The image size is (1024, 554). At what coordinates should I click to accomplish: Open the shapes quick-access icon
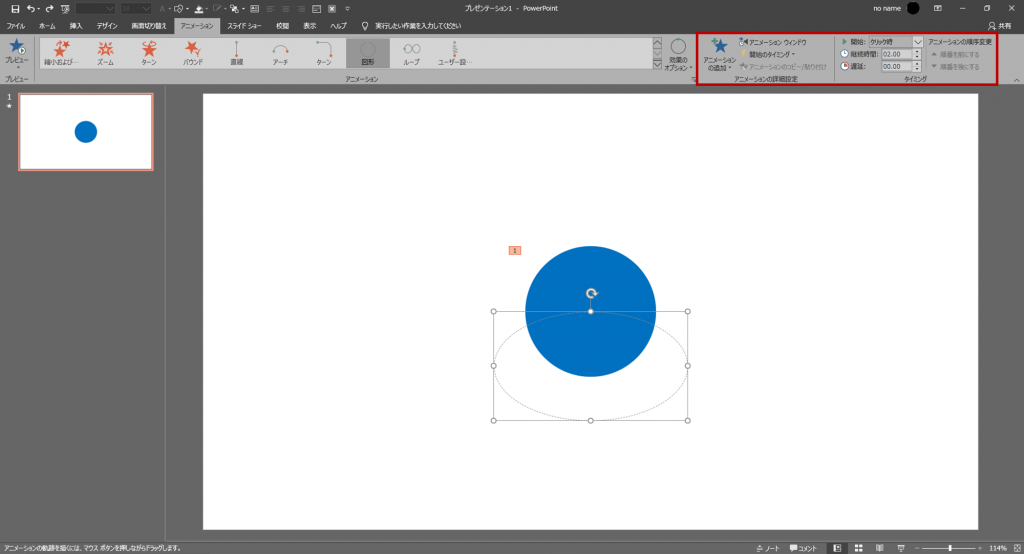tap(178, 8)
